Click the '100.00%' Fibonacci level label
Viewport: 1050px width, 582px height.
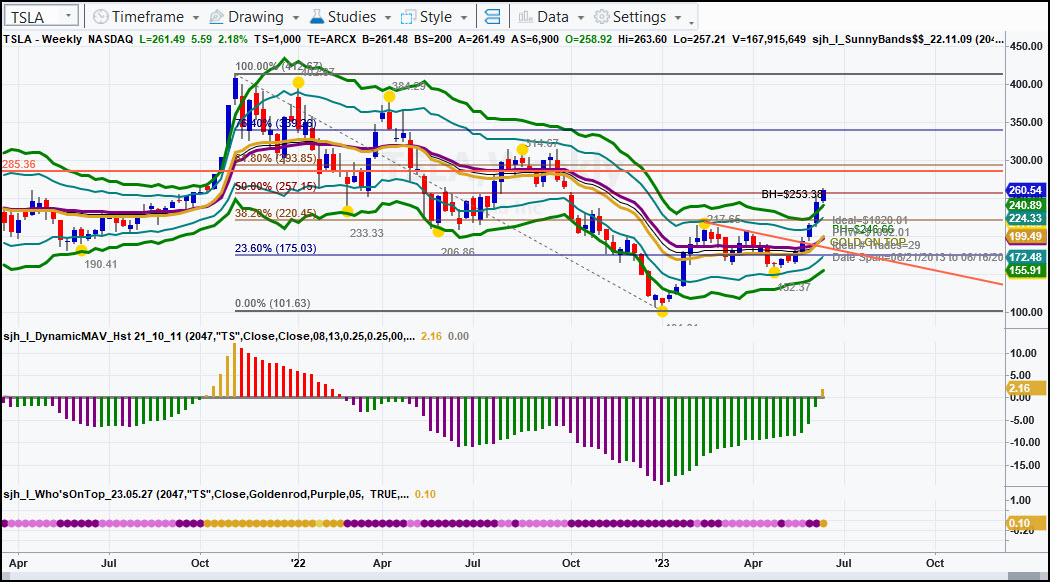[x=256, y=67]
